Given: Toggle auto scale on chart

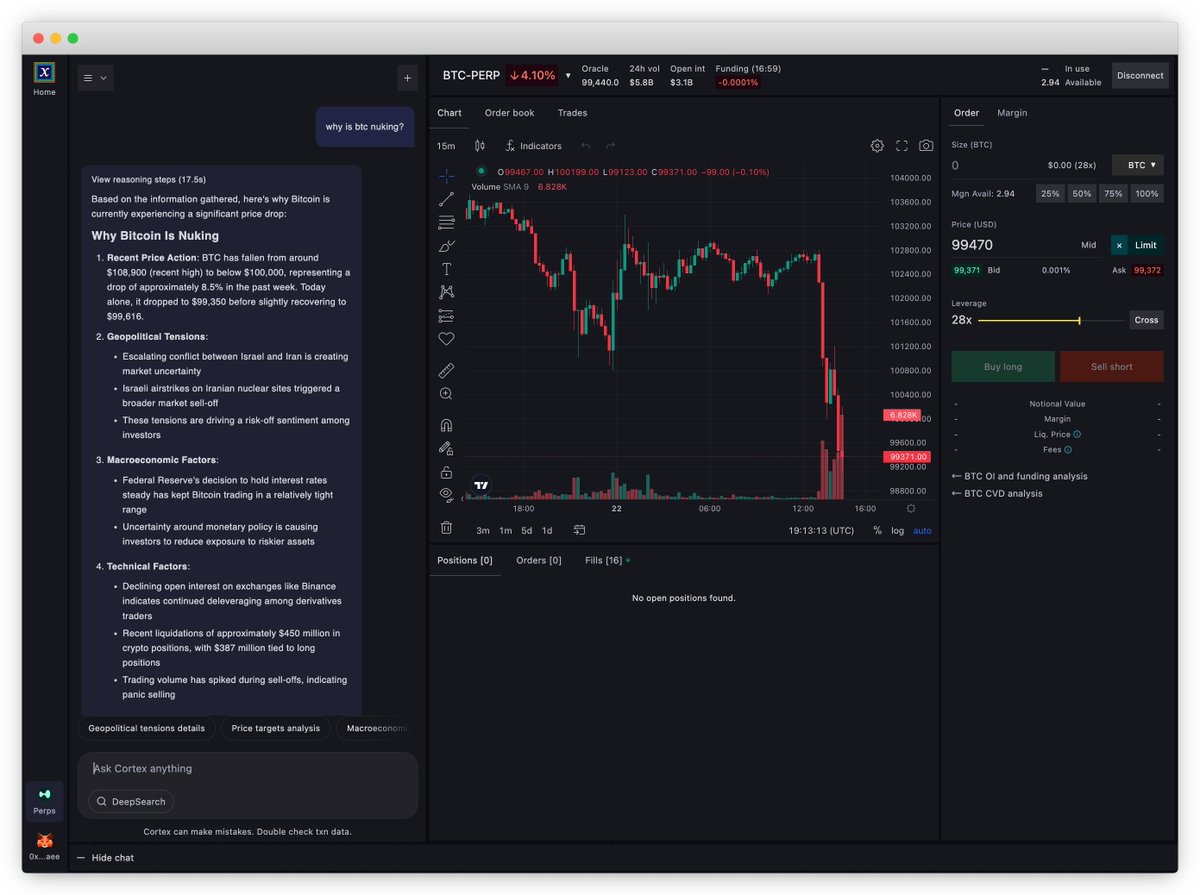Looking at the screenshot, I should click(x=922, y=530).
